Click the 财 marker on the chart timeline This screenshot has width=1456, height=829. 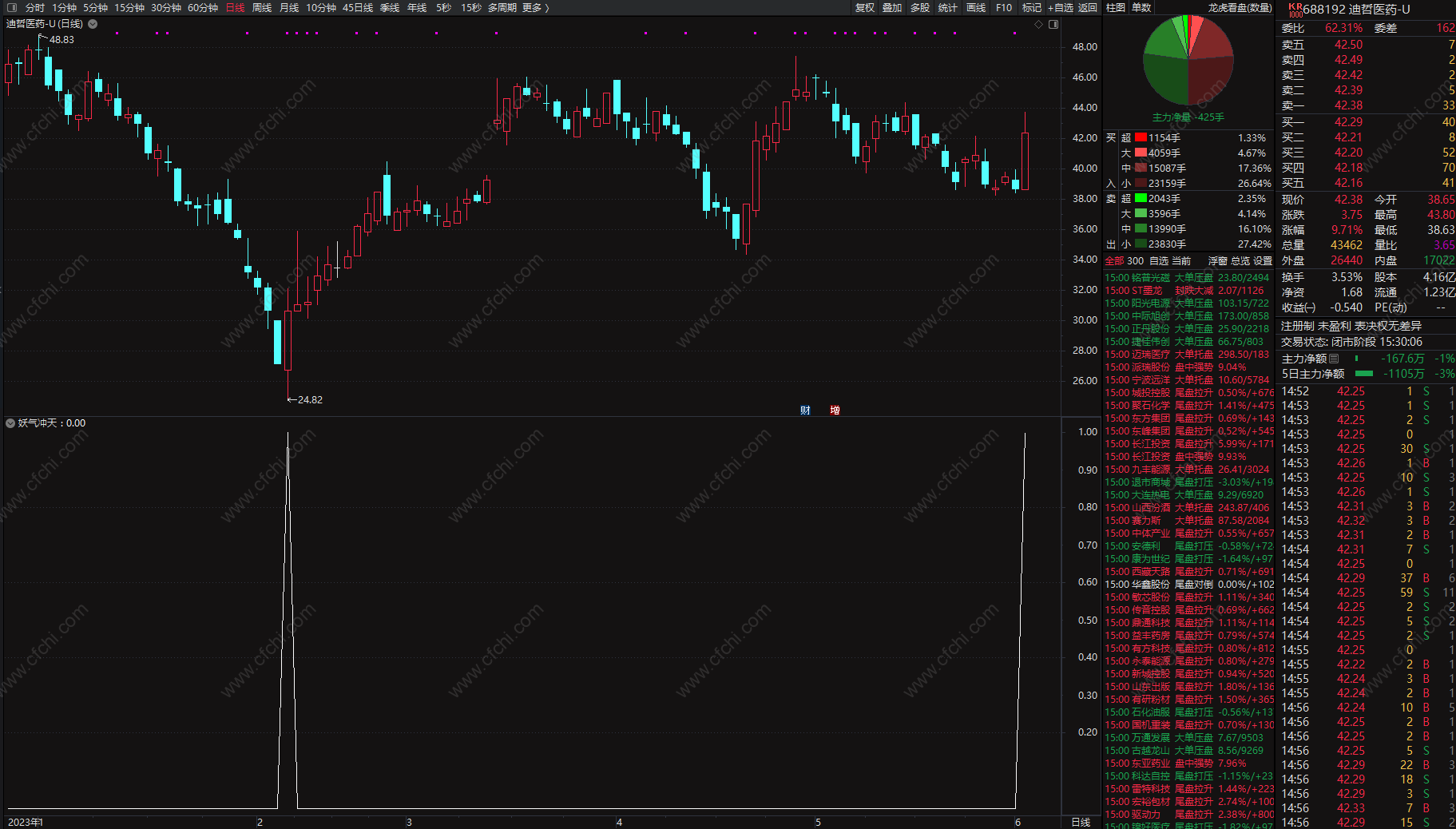click(805, 411)
